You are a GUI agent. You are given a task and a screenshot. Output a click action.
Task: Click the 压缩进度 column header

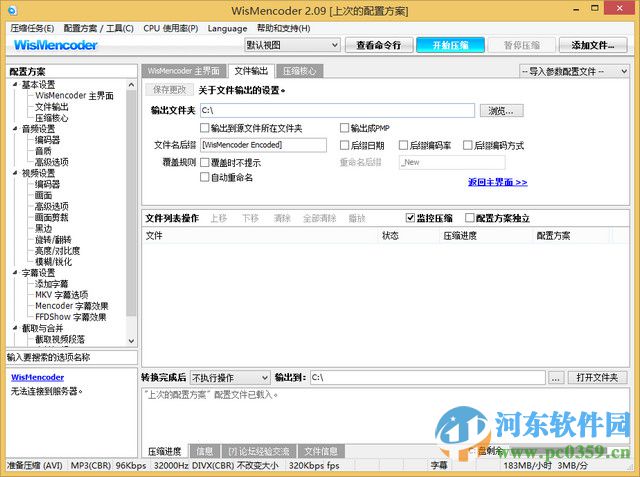click(485, 236)
